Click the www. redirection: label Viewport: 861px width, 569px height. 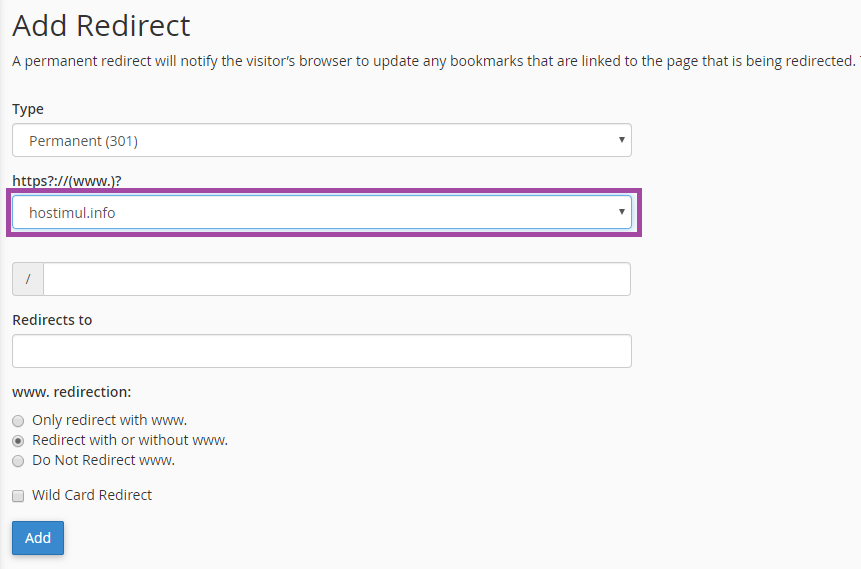tap(72, 392)
